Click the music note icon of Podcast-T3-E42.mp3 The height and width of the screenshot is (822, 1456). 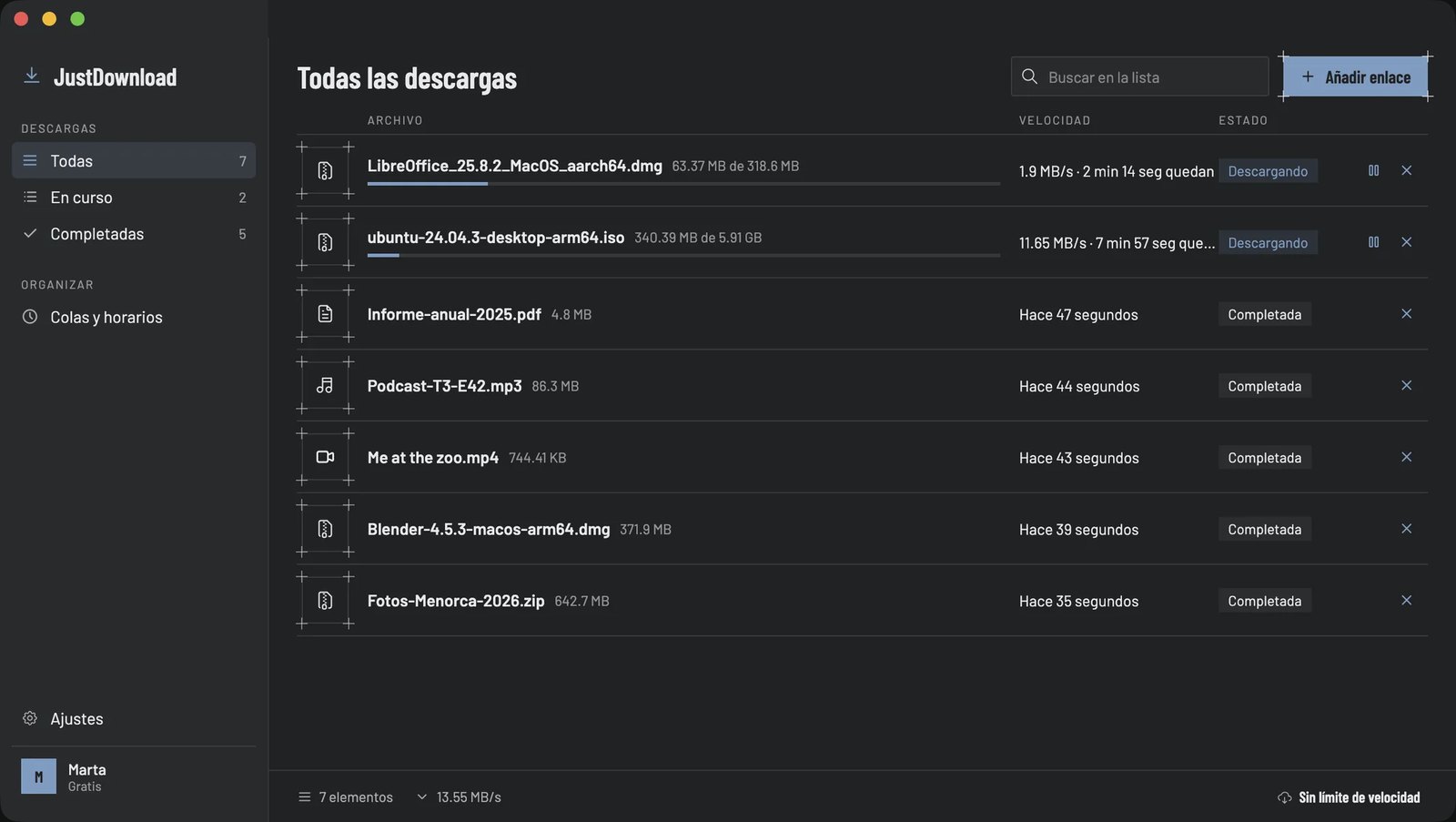pyautogui.click(x=325, y=386)
